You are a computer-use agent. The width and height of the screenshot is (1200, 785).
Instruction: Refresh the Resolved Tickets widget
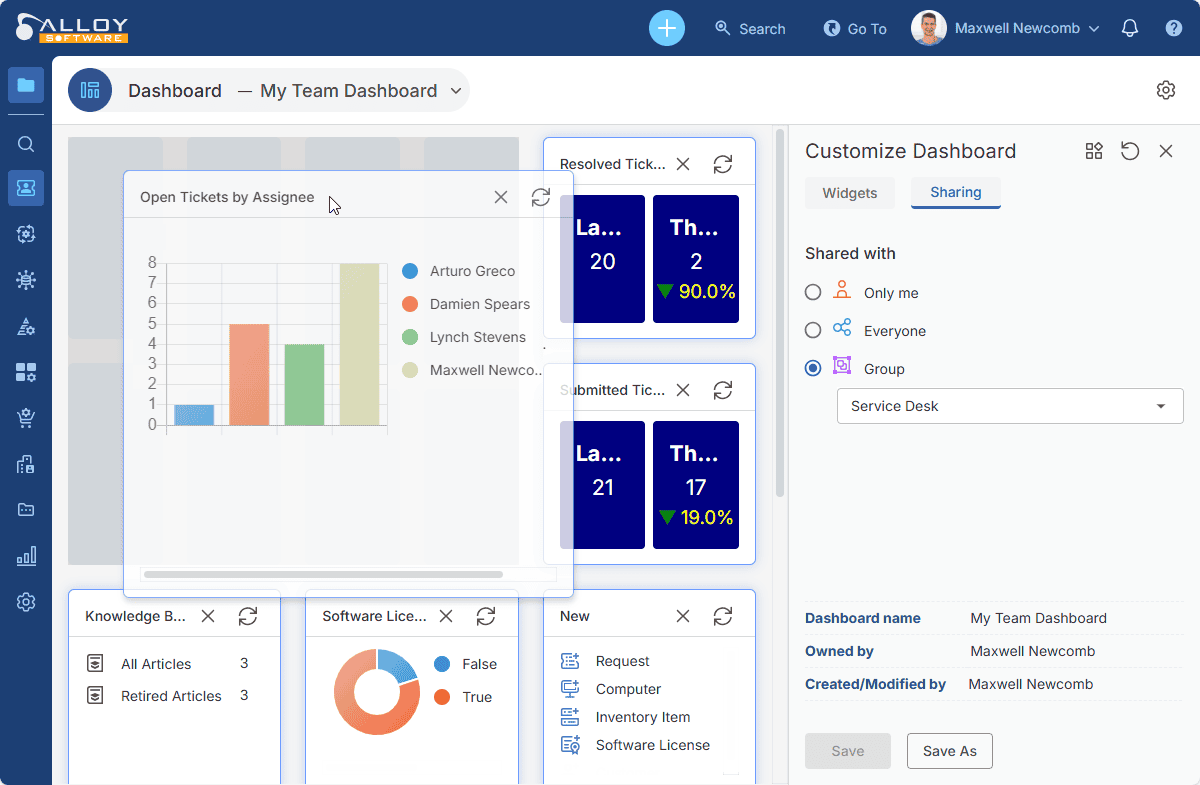(x=723, y=164)
